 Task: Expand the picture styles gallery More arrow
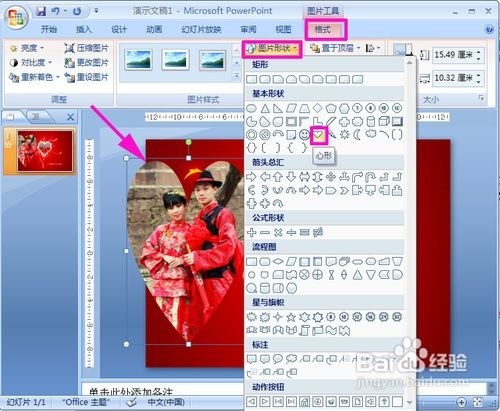tap(237, 76)
